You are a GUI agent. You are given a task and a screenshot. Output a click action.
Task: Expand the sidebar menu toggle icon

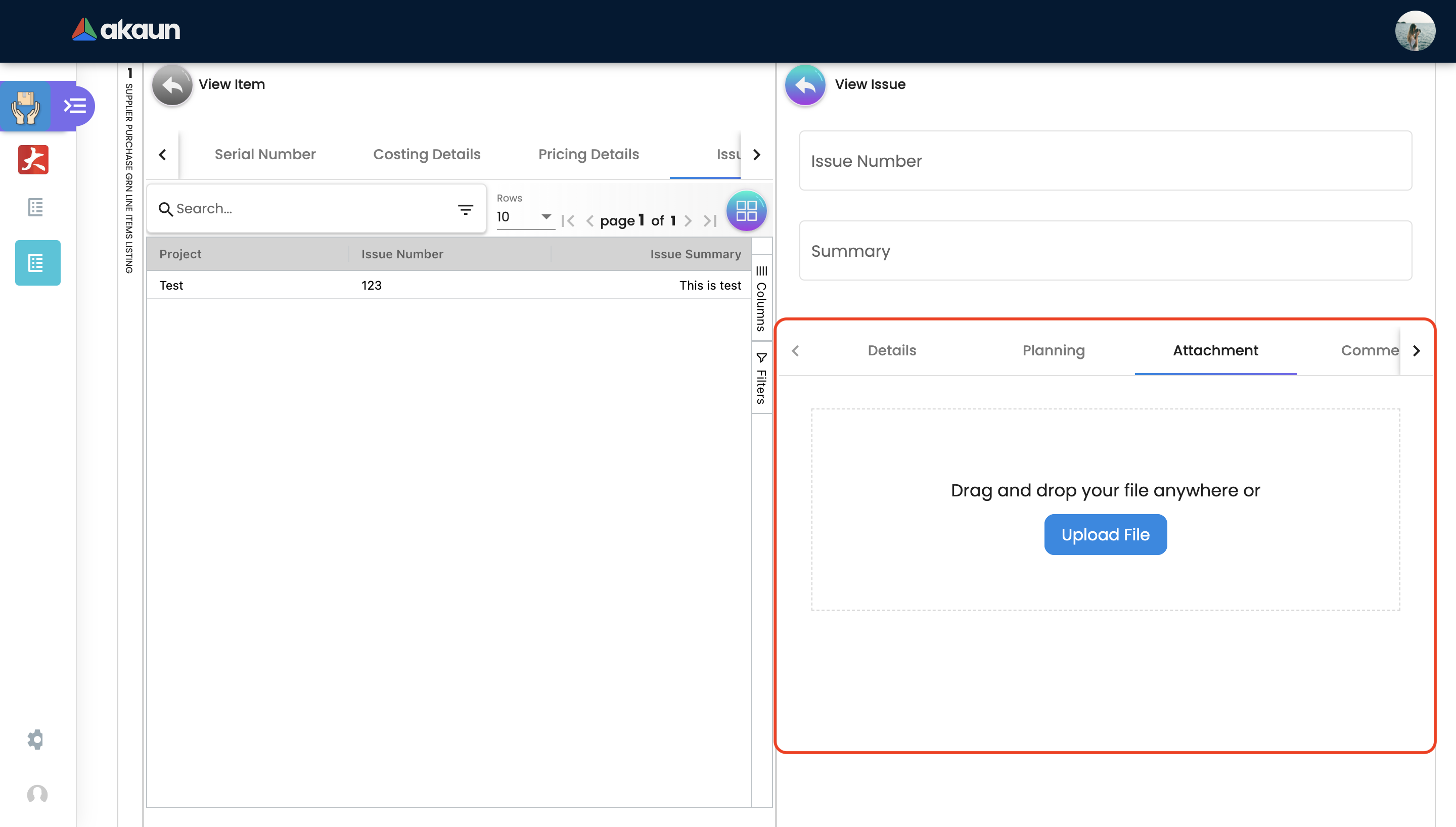click(x=74, y=106)
